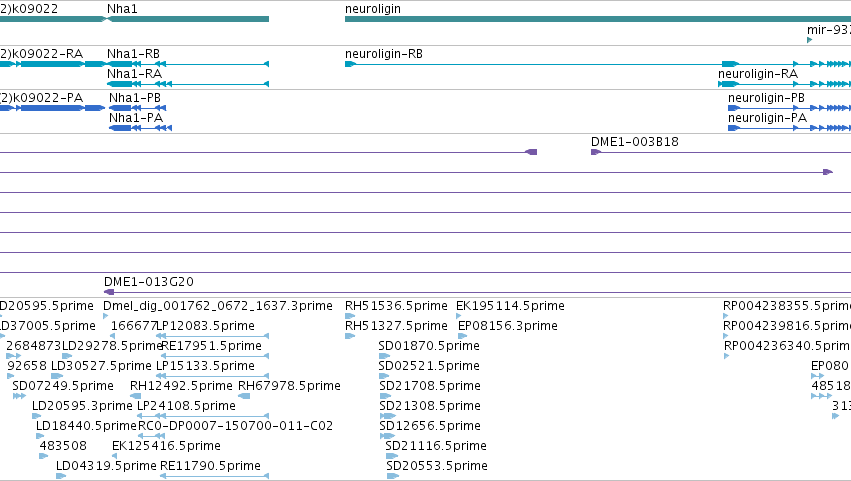Screen dimensions: 851x481
Task: Select the RH67978.5prime EST marker
Action: click(245, 396)
